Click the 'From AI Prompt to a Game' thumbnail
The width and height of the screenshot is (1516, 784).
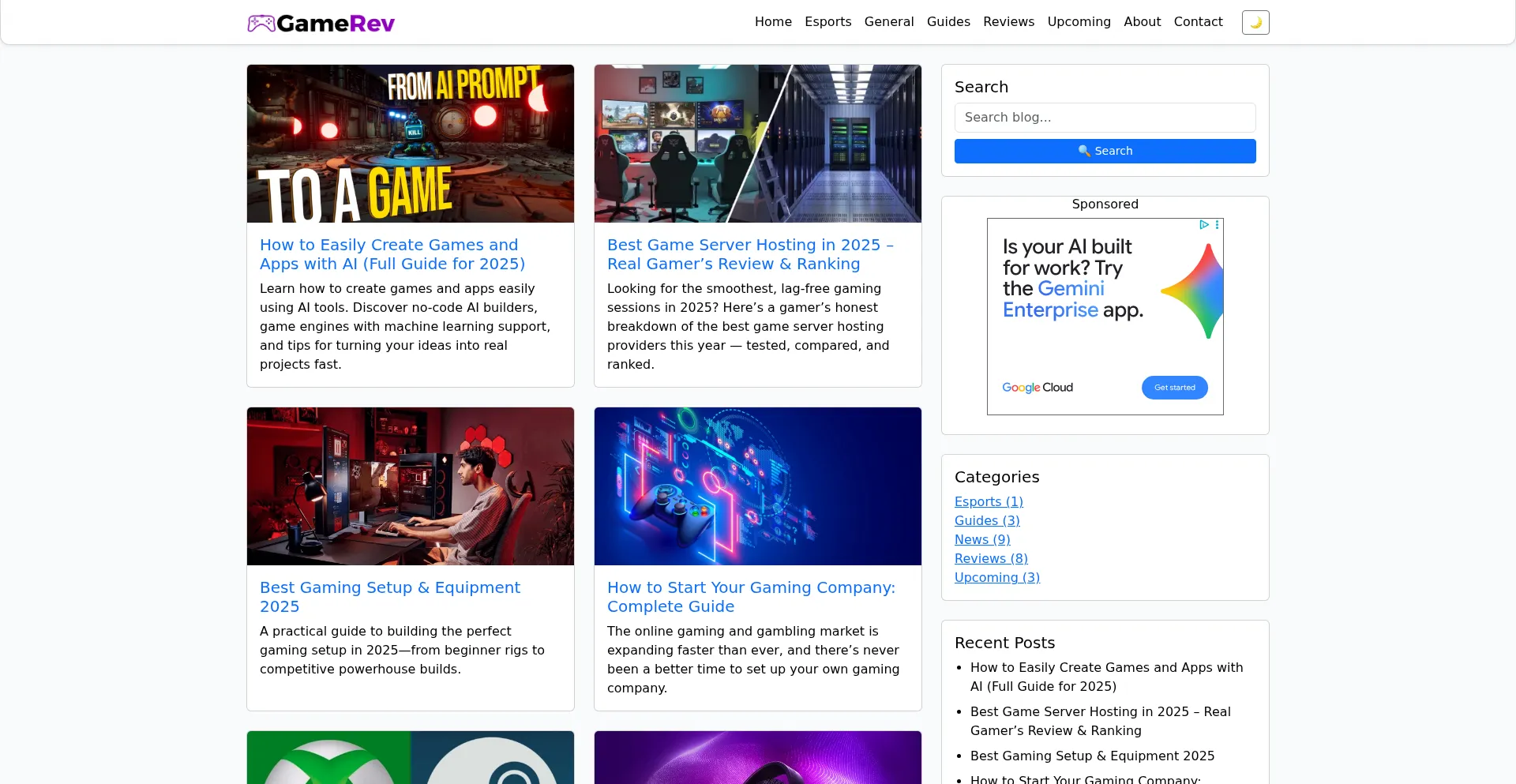pos(411,144)
